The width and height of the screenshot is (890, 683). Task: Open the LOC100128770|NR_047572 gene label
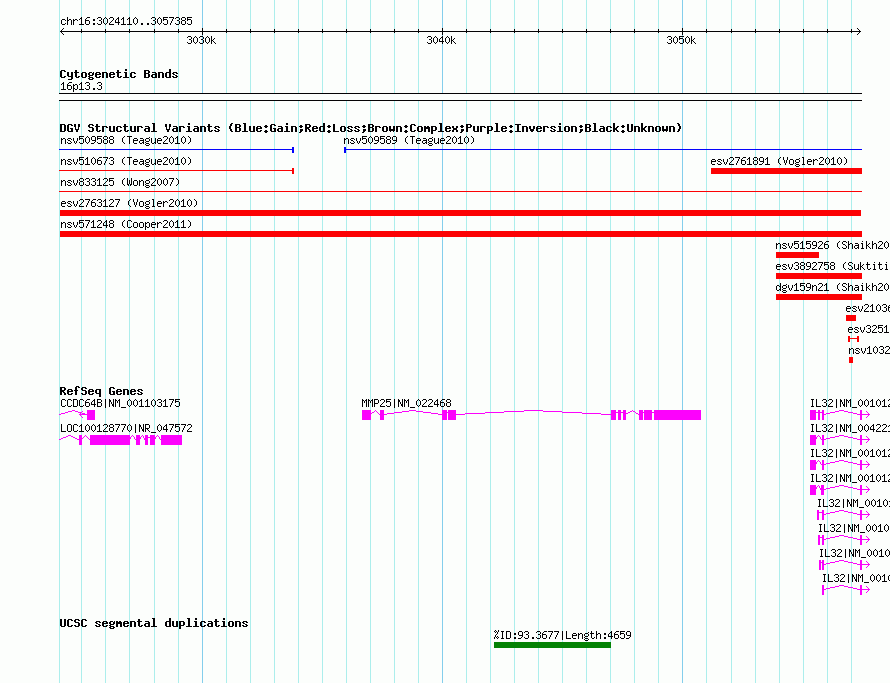click(126, 428)
